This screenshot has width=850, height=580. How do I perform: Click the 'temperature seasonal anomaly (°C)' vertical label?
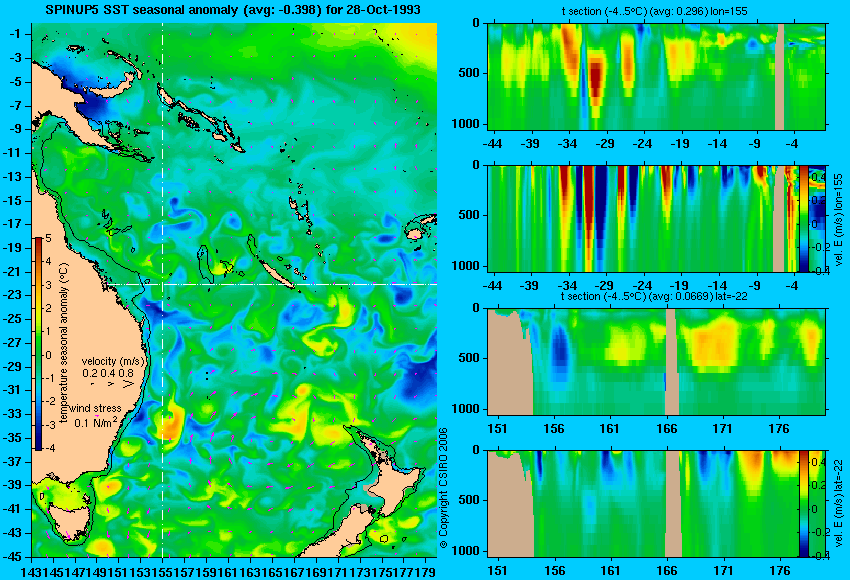tap(65, 343)
